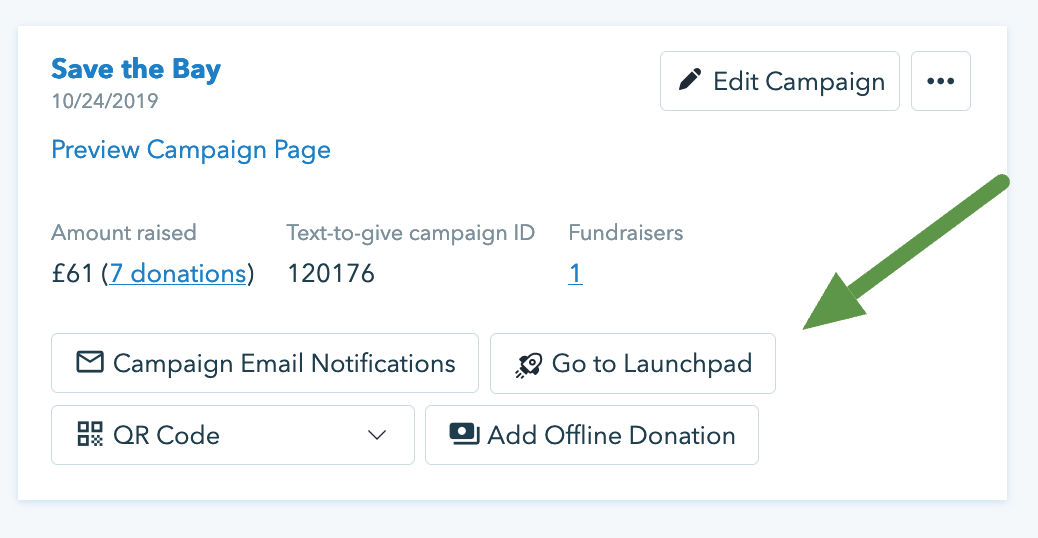Go to Launchpad button label
Viewport: 1038px width, 538px height.
651,363
